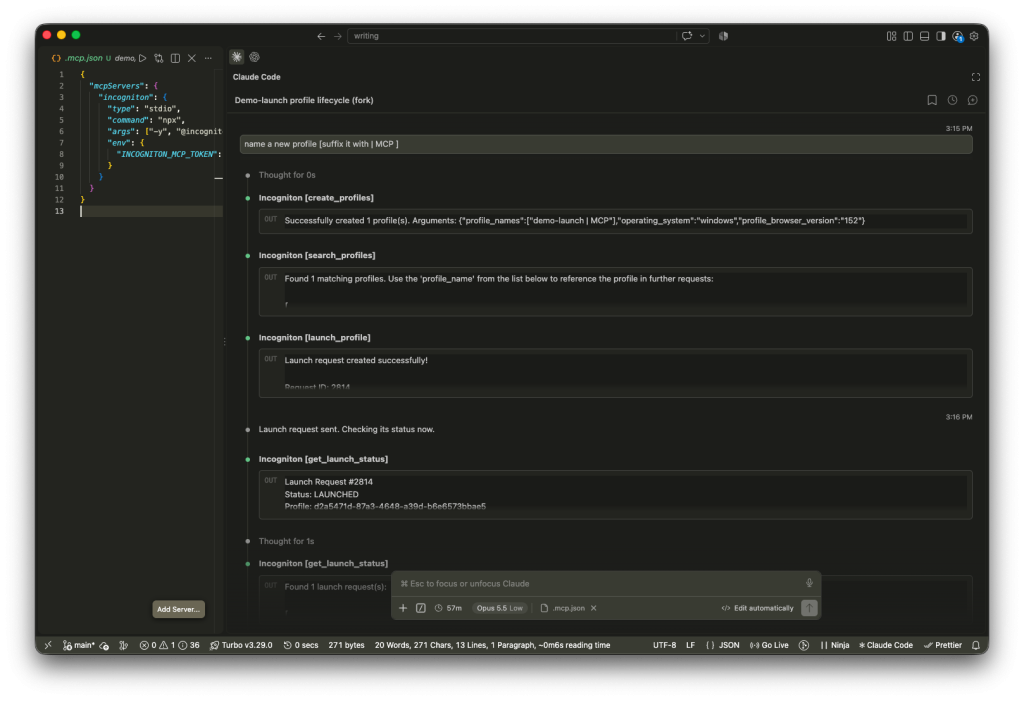Screen dimensions: 1024x701
Task: Expand Incogniton [launch_profile] tool call
Action: (x=314, y=338)
